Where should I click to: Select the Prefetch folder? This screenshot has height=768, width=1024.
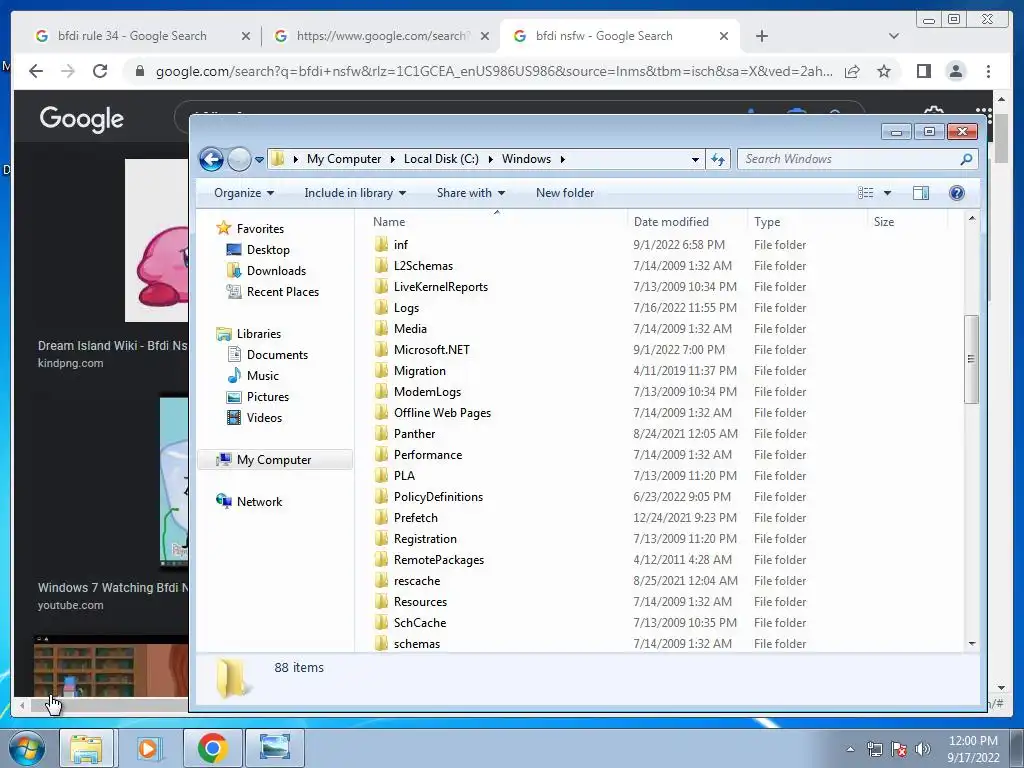click(415, 518)
